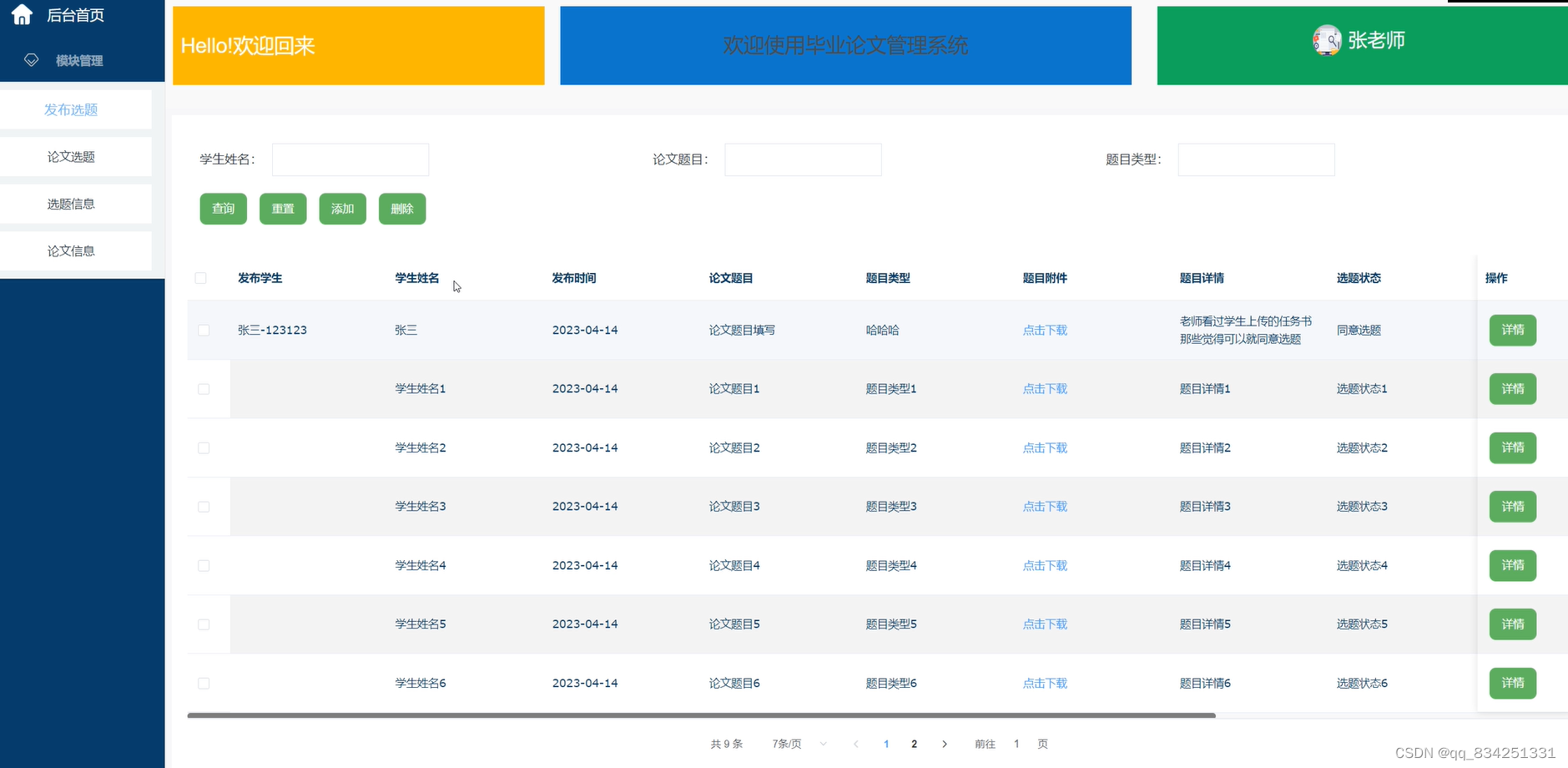Click the teacher avatar next to 张老师

tap(1329, 40)
